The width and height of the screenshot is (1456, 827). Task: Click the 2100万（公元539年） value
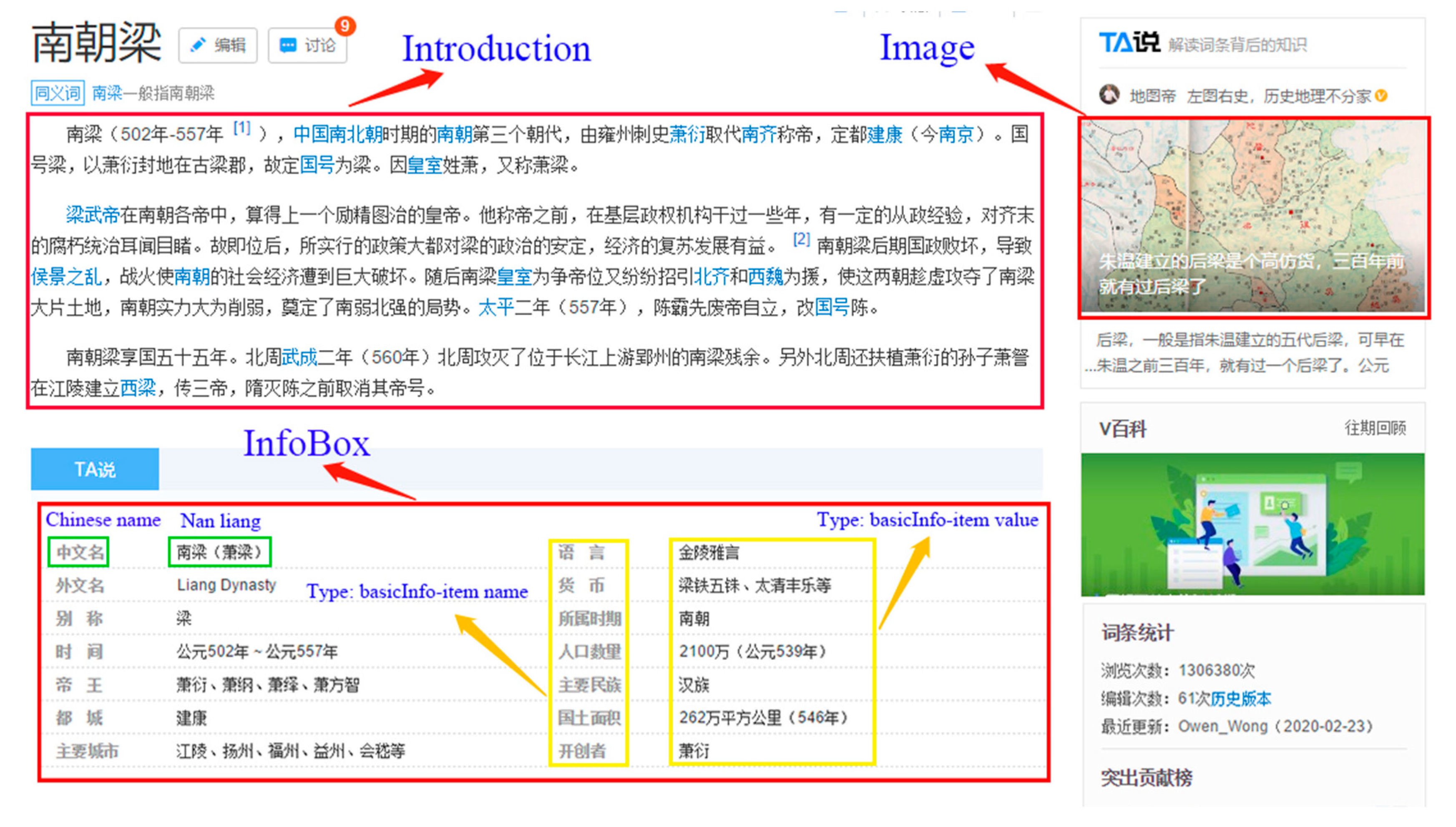(753, 652)
